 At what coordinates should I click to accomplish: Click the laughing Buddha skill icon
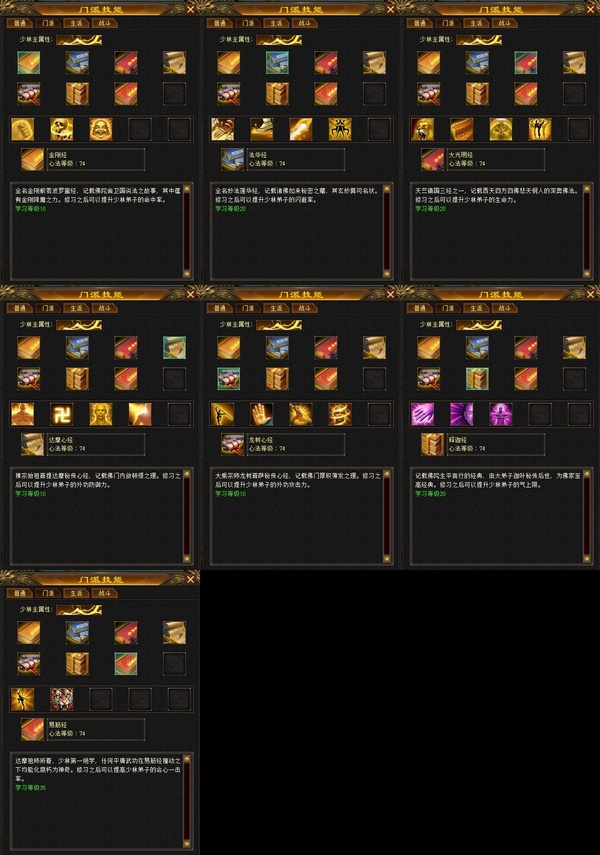pos(101,129)
